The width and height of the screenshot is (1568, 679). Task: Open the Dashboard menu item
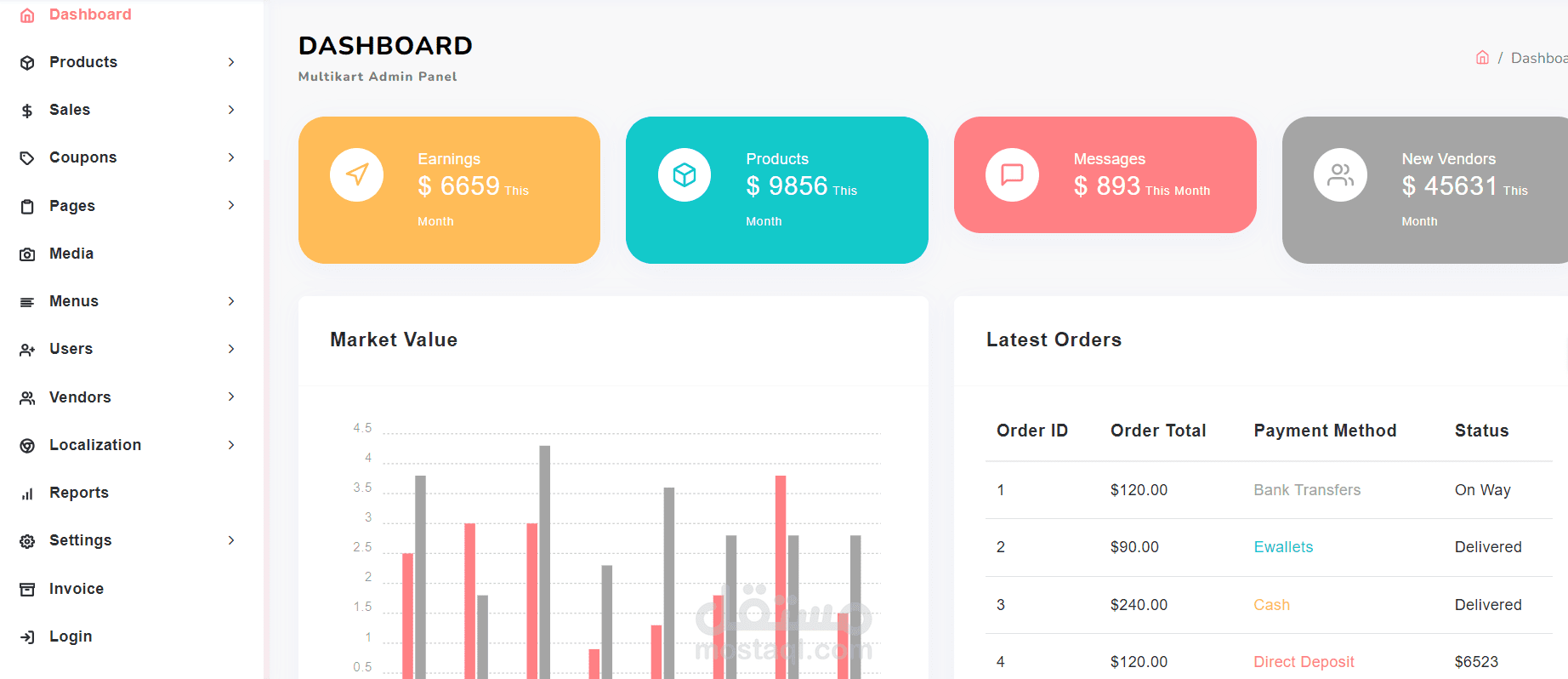pyautogui.click(x=90, y=14)
